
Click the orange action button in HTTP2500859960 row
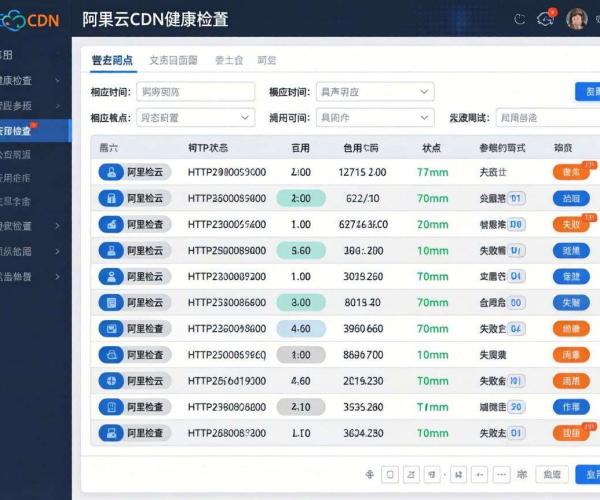[x=571, y=355]
